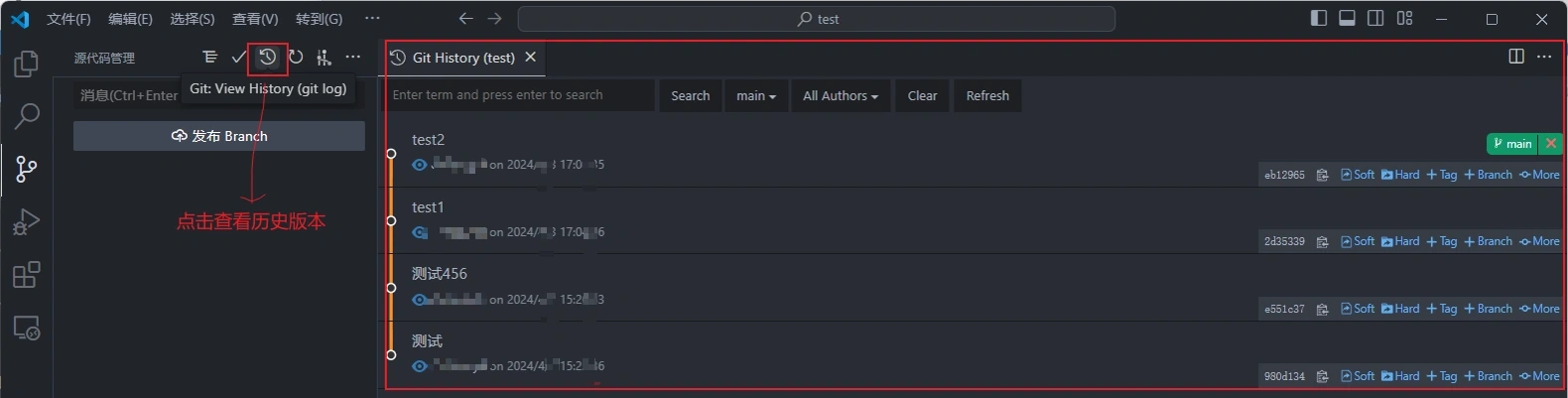This screenshot has width=1568, height=398.
Task: Click the eye icon on test1 commit
Action: [420, 232]
